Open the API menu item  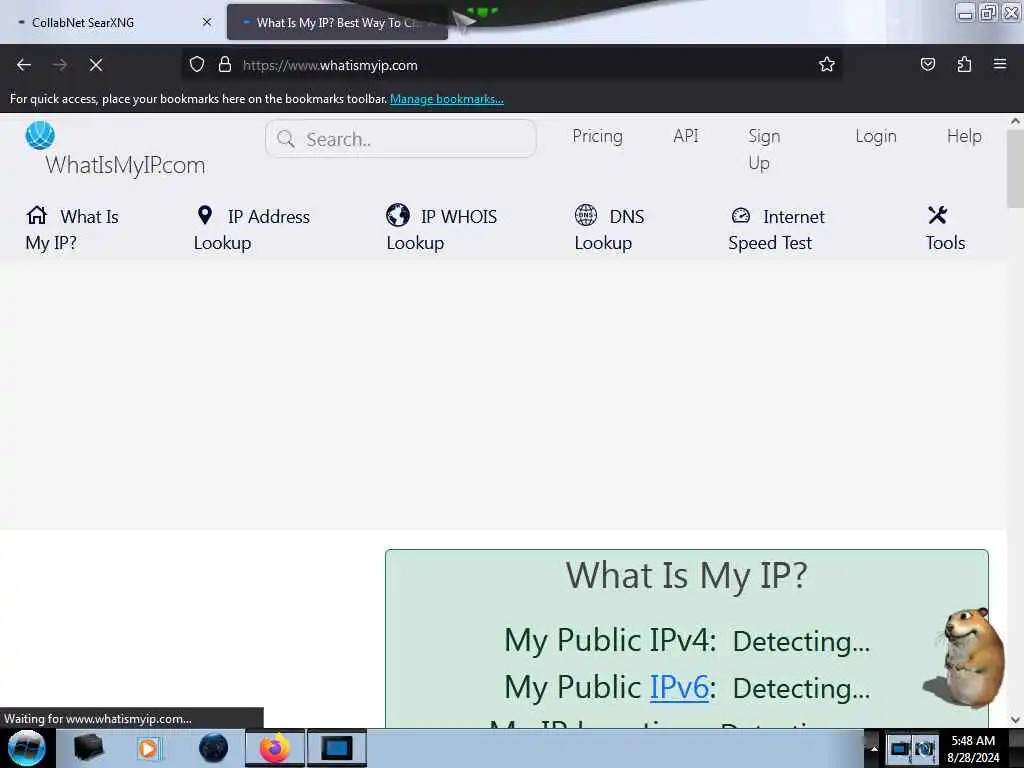(x=686, y=136)
